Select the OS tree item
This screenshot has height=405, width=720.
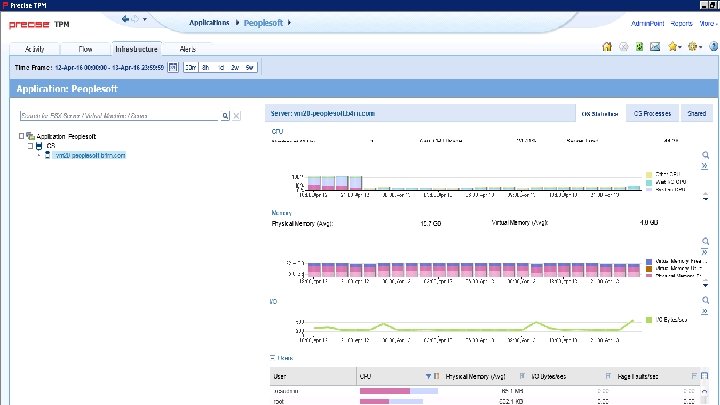pos(51,146)
